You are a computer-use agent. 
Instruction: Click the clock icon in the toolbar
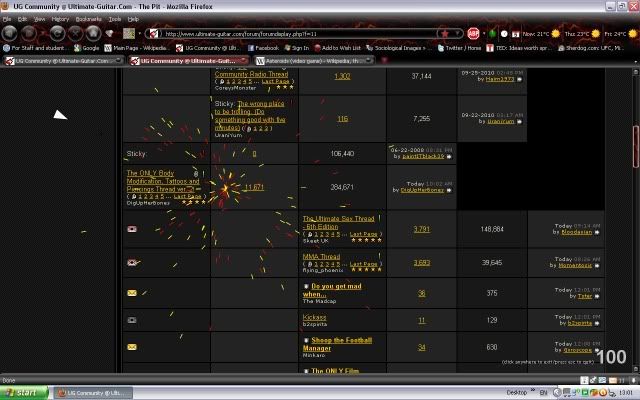(504, 34)
